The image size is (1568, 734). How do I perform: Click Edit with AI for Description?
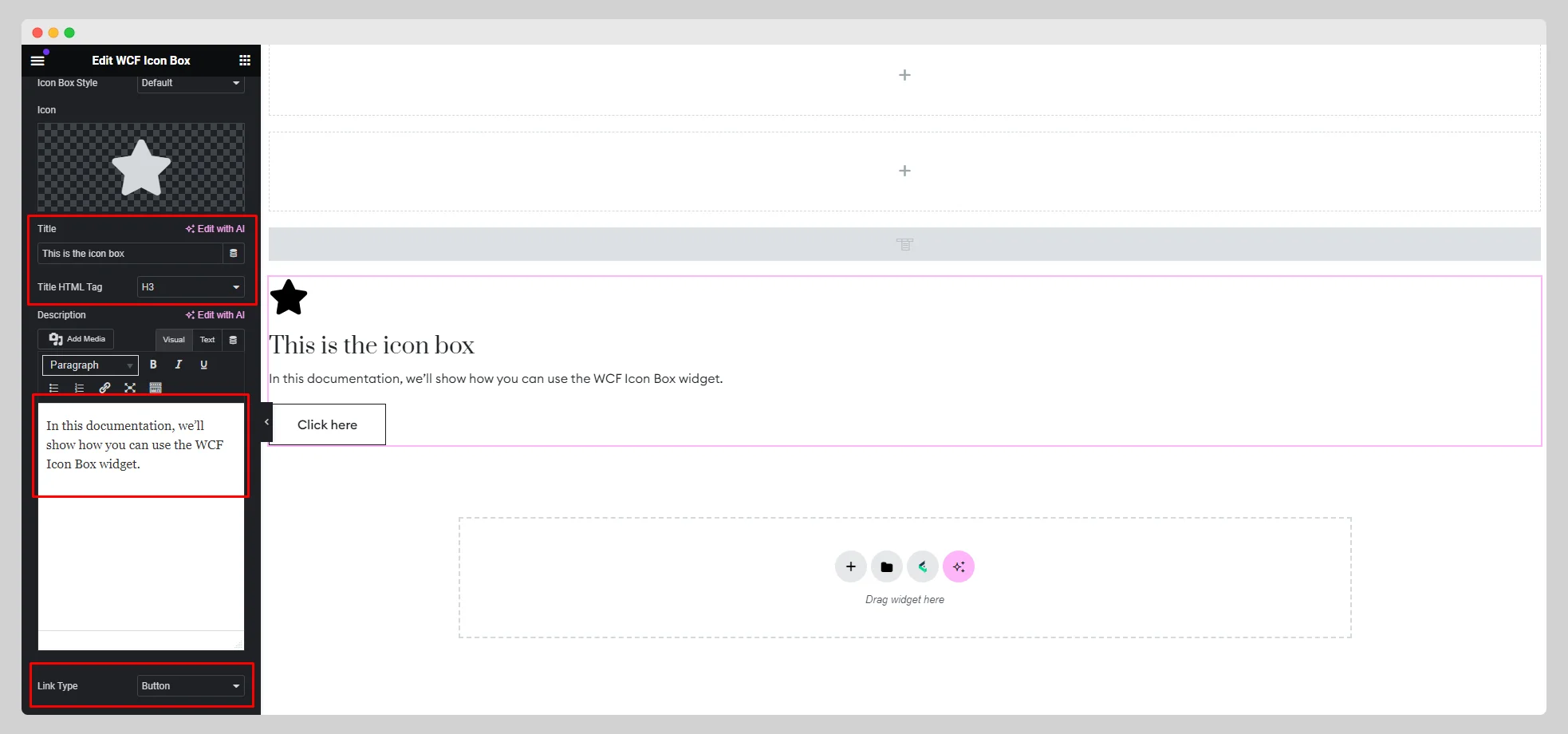[215, 315]
